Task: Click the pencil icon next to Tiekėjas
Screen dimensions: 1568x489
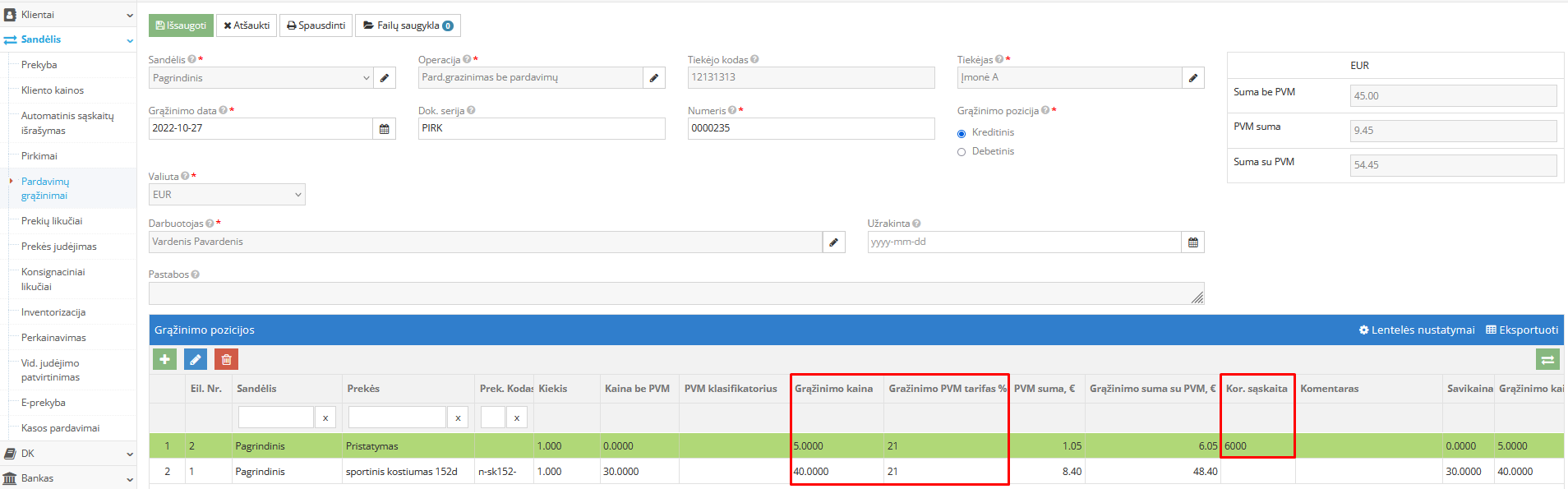Action: click(x=1192, y=78)
